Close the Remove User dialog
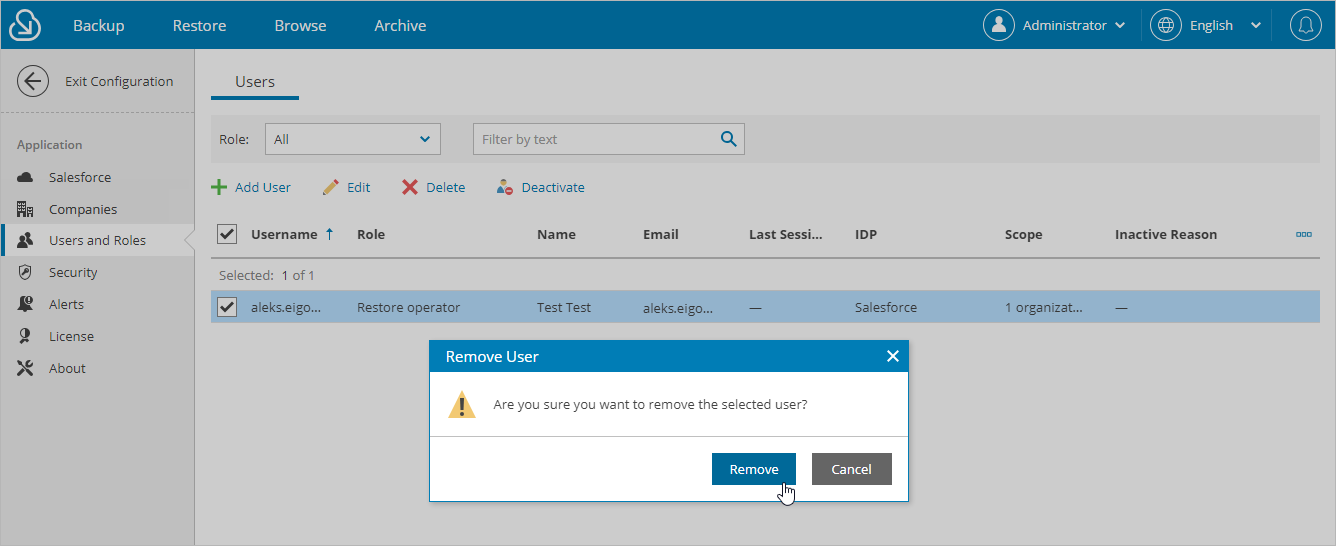 [893, 356]
